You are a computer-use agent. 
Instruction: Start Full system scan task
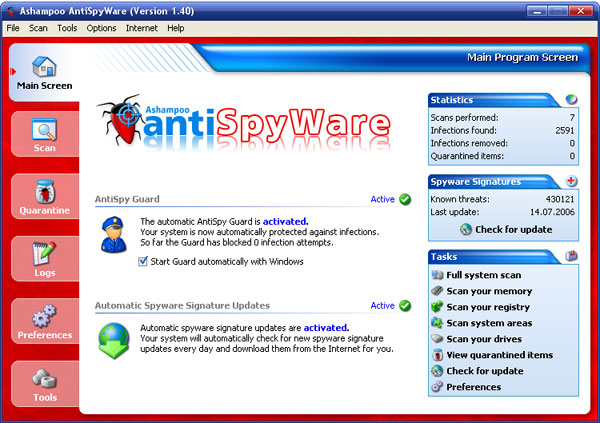482,275
